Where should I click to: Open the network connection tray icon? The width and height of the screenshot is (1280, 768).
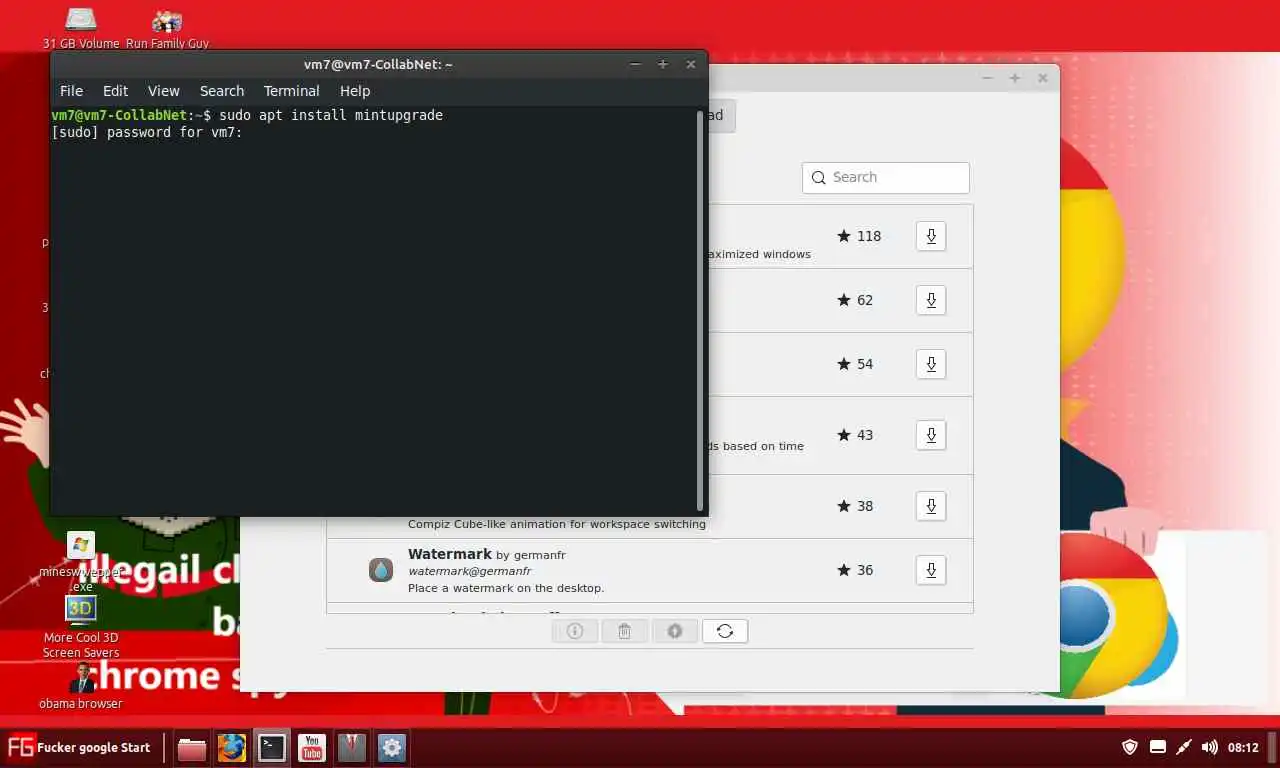[1184, 747]
